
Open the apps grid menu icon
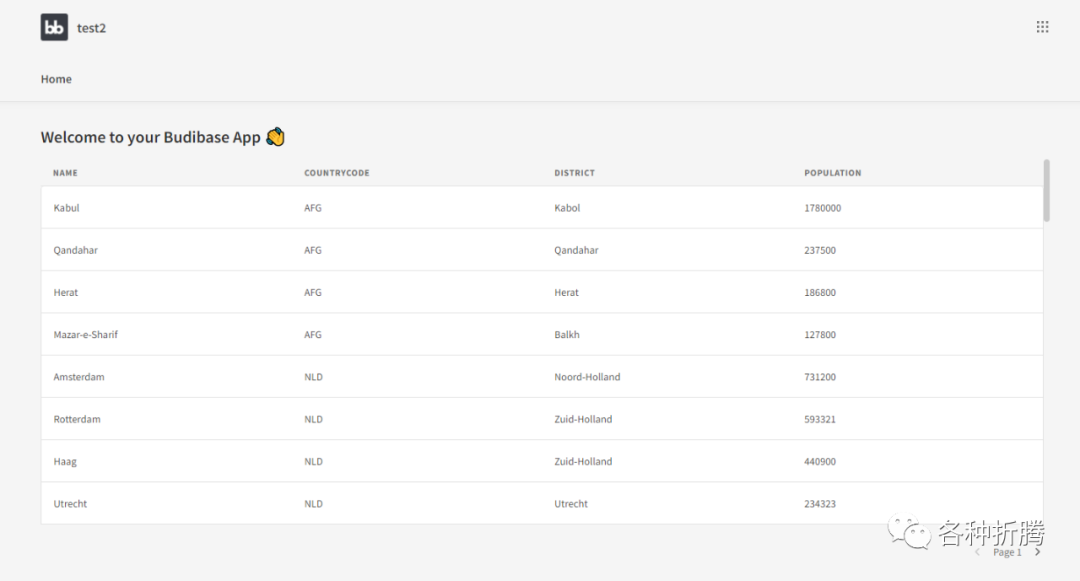1042,27
